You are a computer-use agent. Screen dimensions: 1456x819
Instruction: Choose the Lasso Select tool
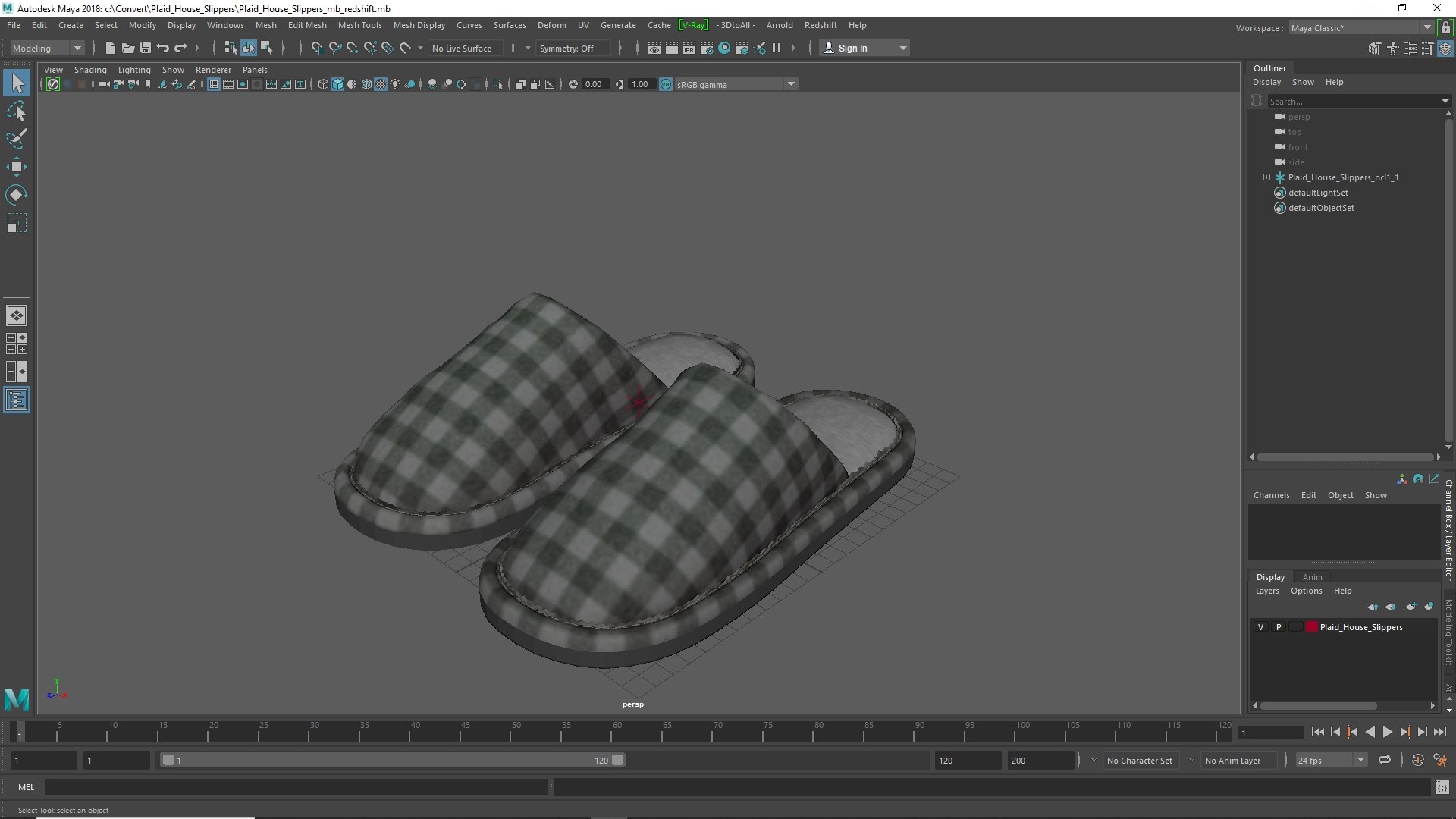pos(17,111)
